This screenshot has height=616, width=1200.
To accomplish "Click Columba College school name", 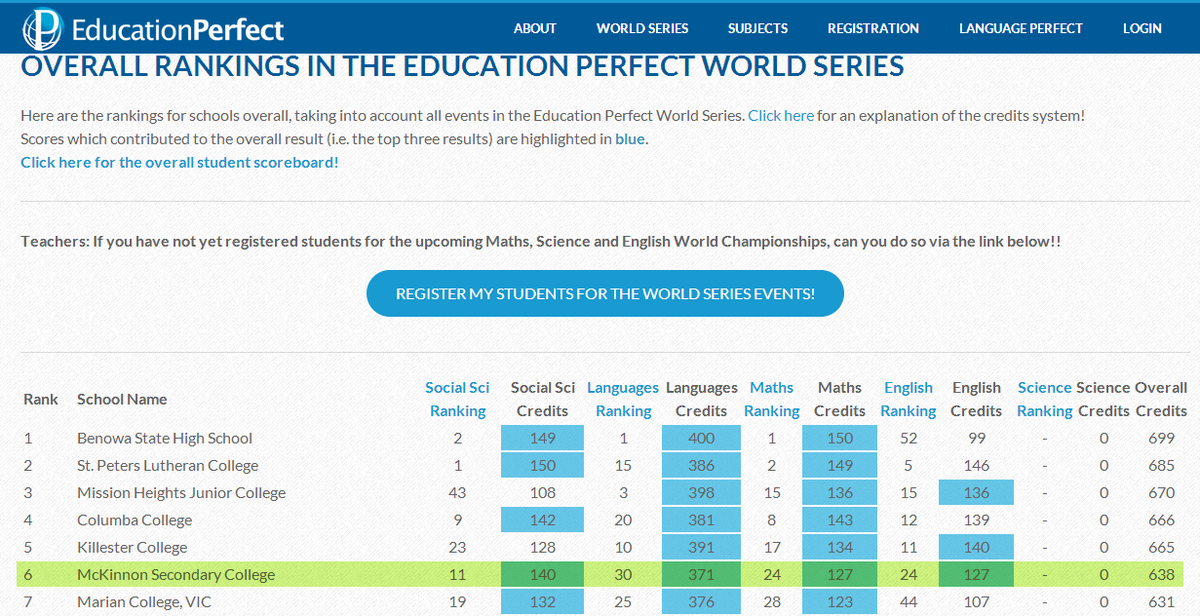I will [x=134, y=520].
